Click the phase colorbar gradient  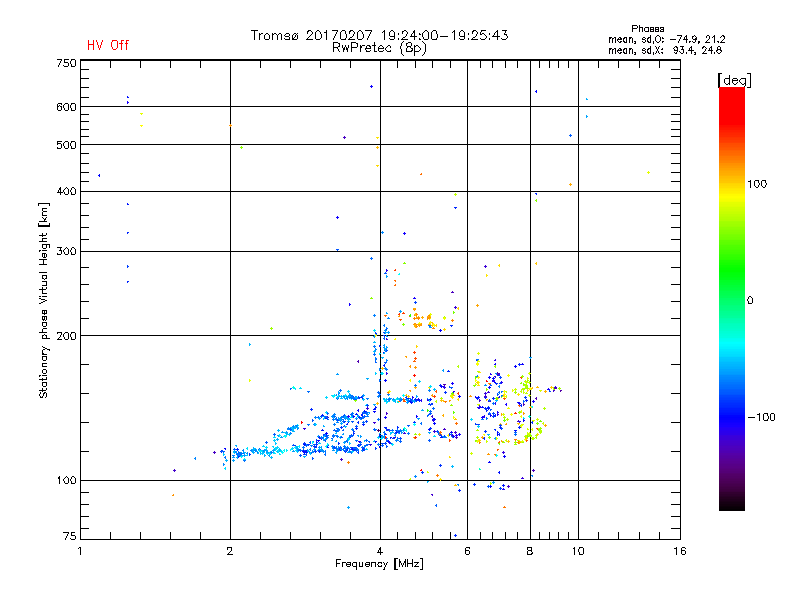pos(732,298)
